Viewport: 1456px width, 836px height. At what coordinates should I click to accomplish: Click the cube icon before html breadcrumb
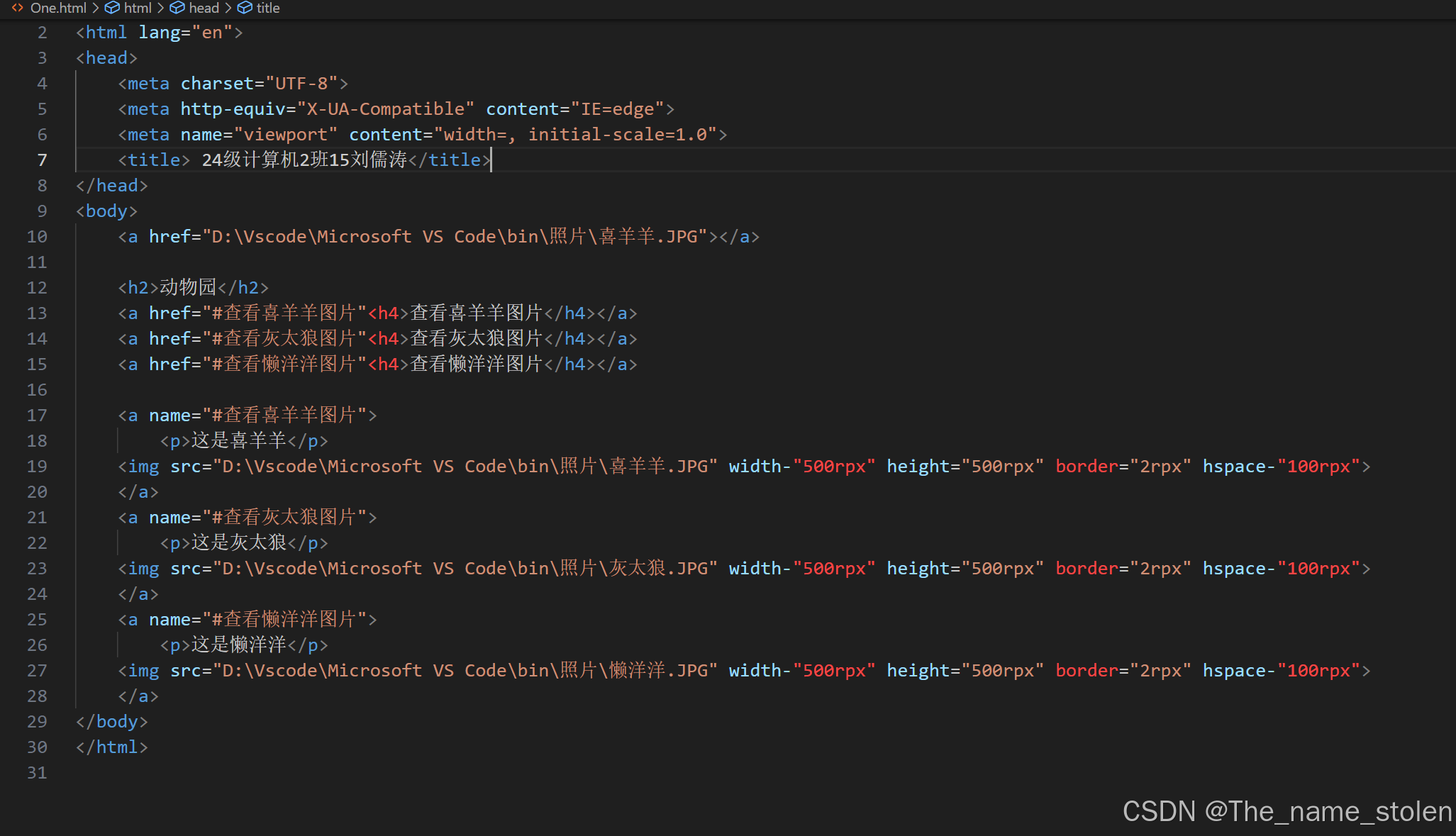[112, 8]
